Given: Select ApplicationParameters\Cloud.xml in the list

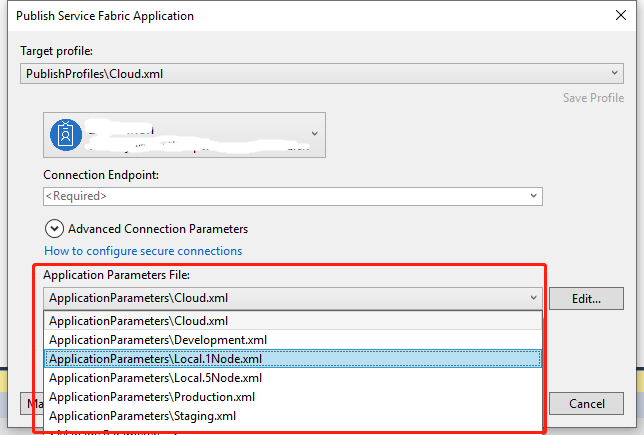Looking at the screenshot, I should click(x=292, y=321).
